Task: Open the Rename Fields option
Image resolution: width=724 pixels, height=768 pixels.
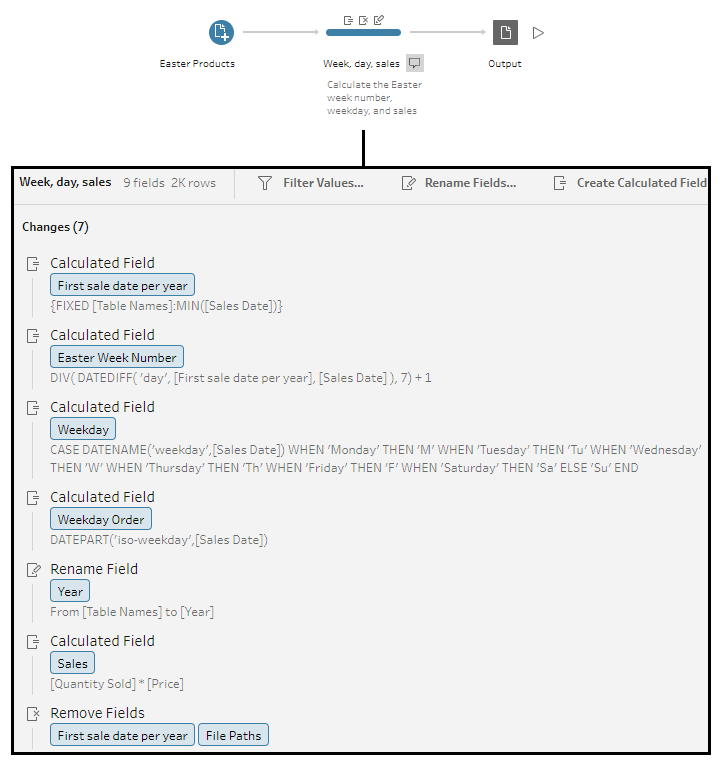Action: pyautogui.click(x=458, y=183)
